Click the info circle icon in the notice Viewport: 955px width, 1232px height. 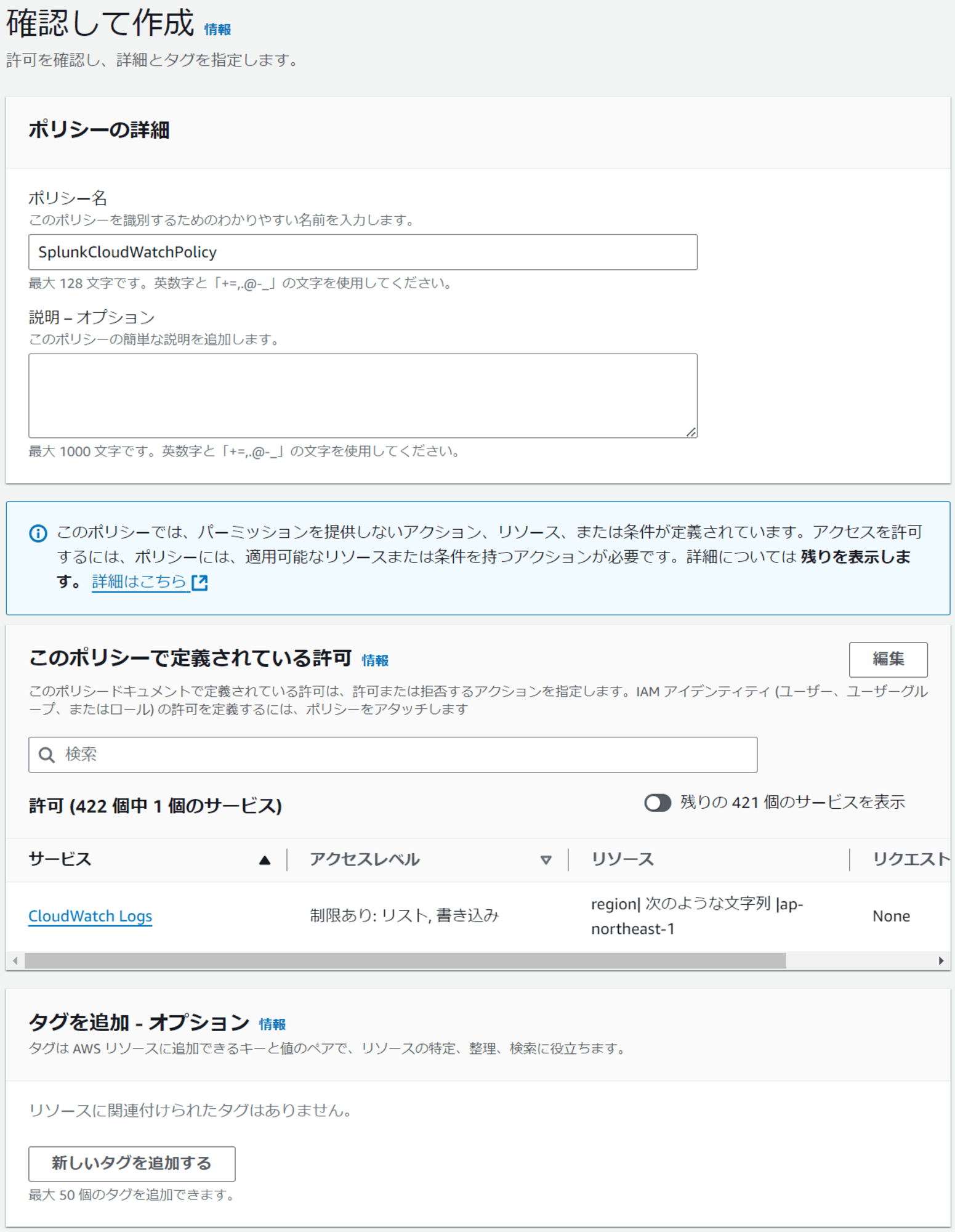click(x=38, y=533)
